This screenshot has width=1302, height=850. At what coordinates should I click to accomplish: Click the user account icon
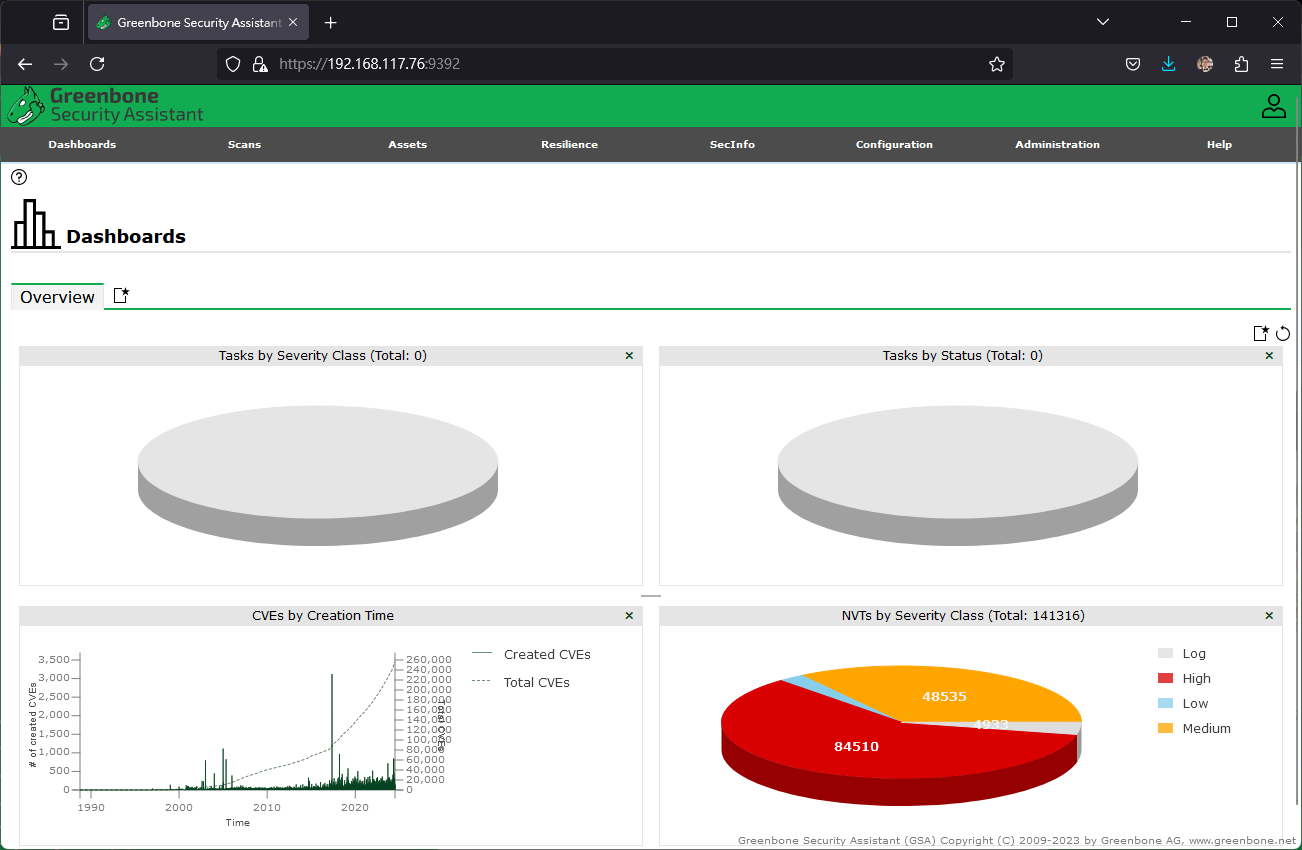point(1273,106)
